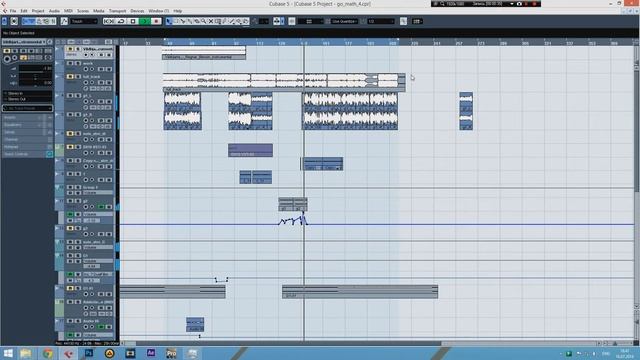Open the Equalizers inspector section
Screen dimensions: 640x360
pos(27,125)
